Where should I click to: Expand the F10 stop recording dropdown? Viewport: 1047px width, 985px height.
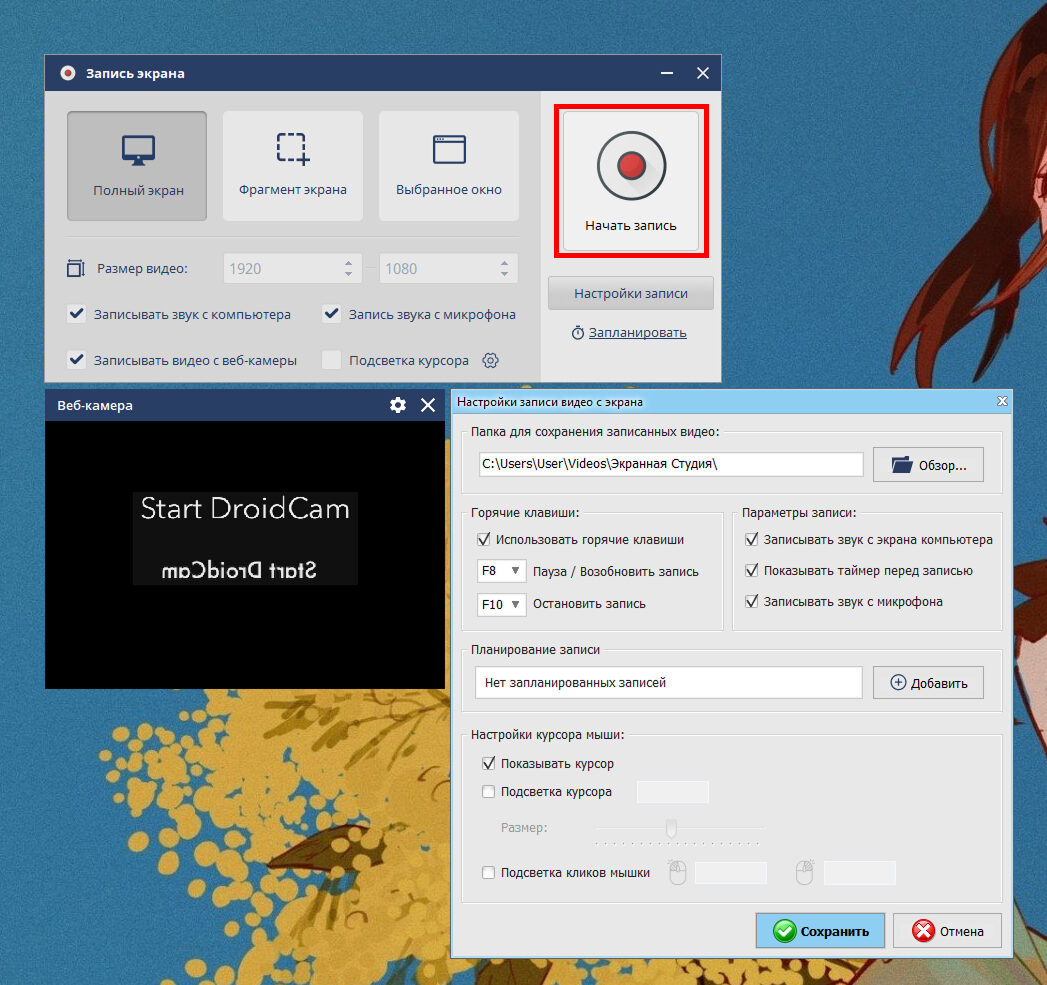pos(502,604)
